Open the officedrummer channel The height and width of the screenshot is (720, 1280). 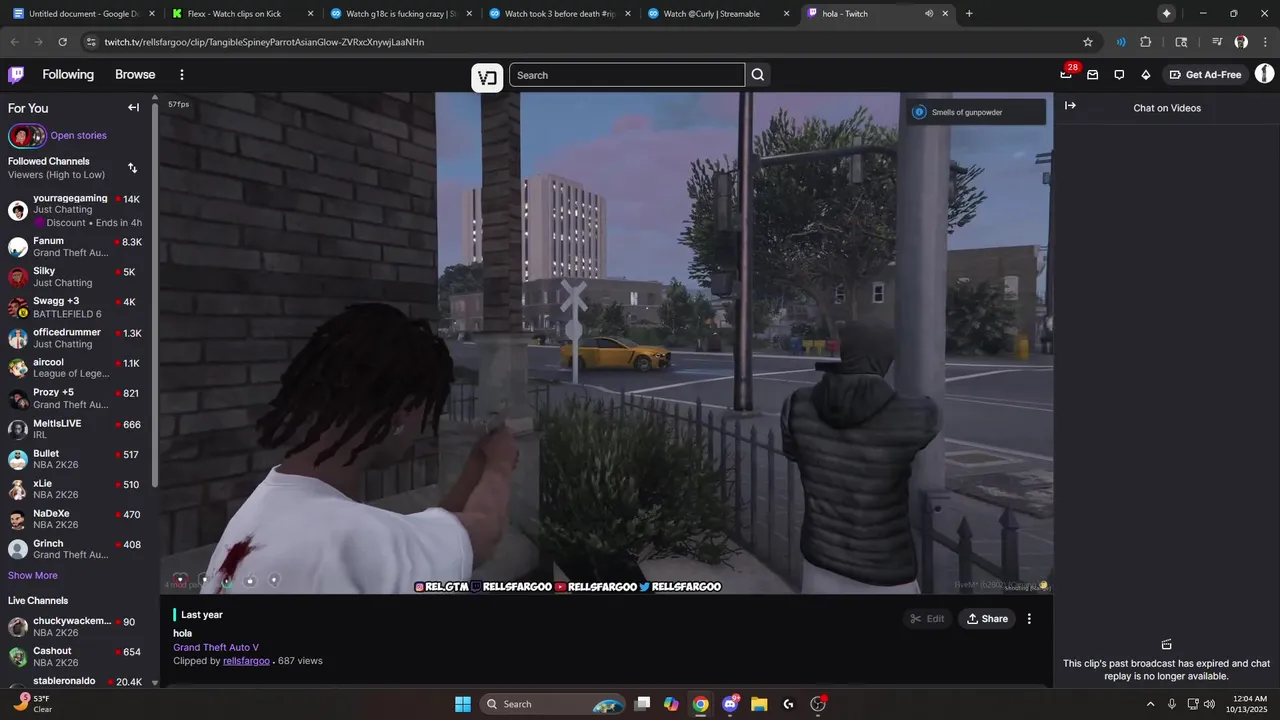point(76,338)
